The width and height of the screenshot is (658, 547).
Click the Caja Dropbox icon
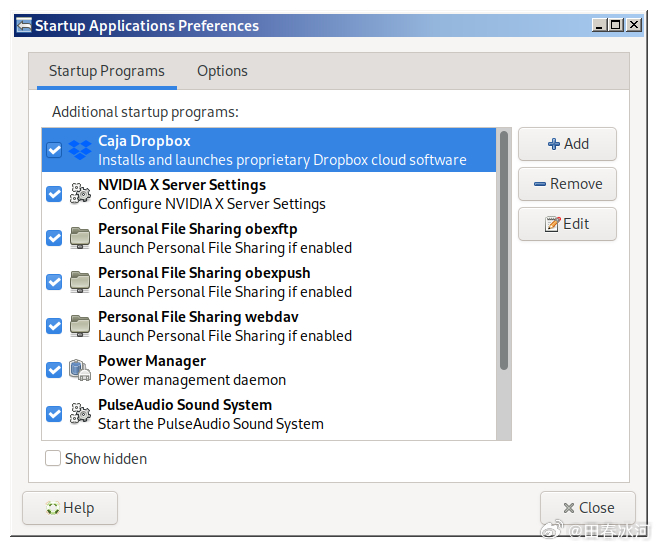point(80,150)
